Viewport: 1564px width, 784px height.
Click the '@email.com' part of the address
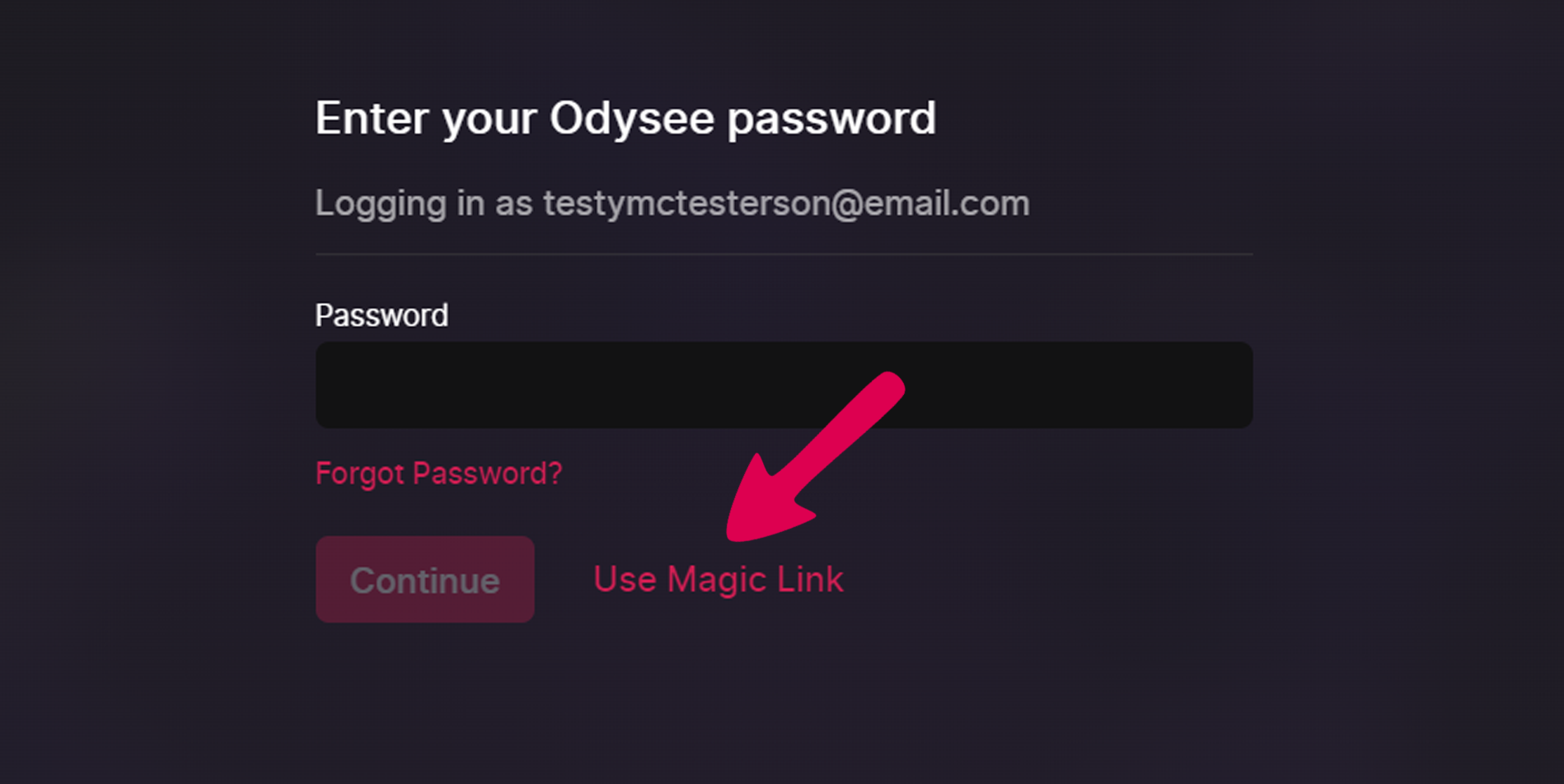(x=930, y=203)
